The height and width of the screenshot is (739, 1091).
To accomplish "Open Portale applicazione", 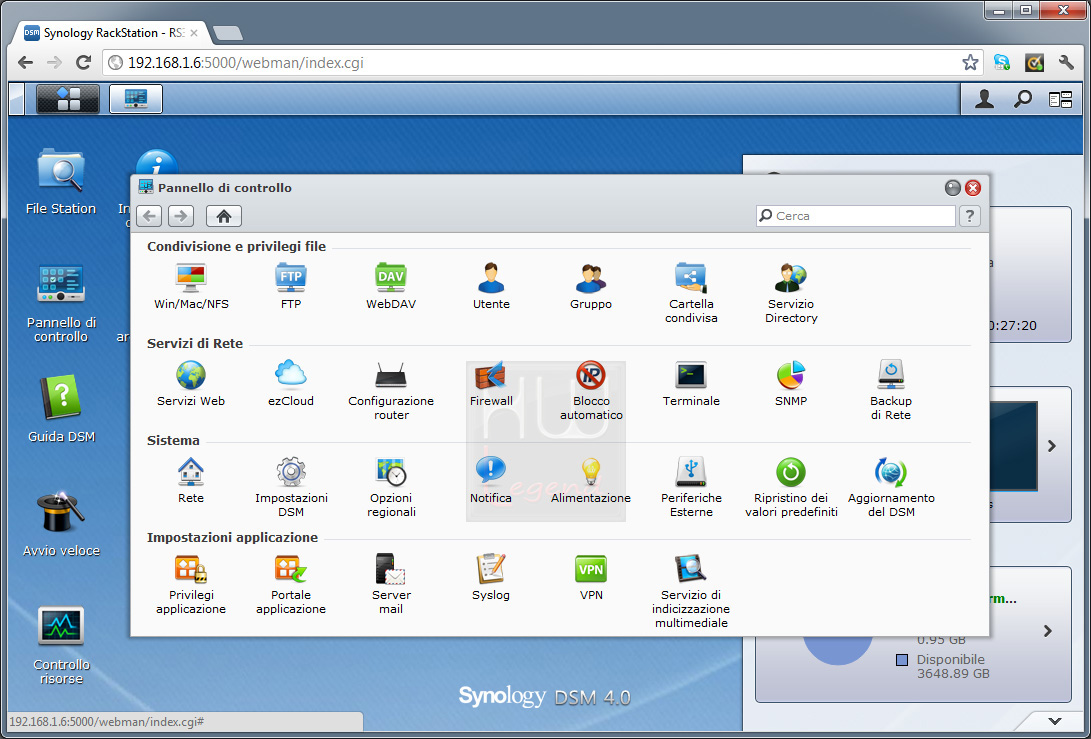I will 291,585.
